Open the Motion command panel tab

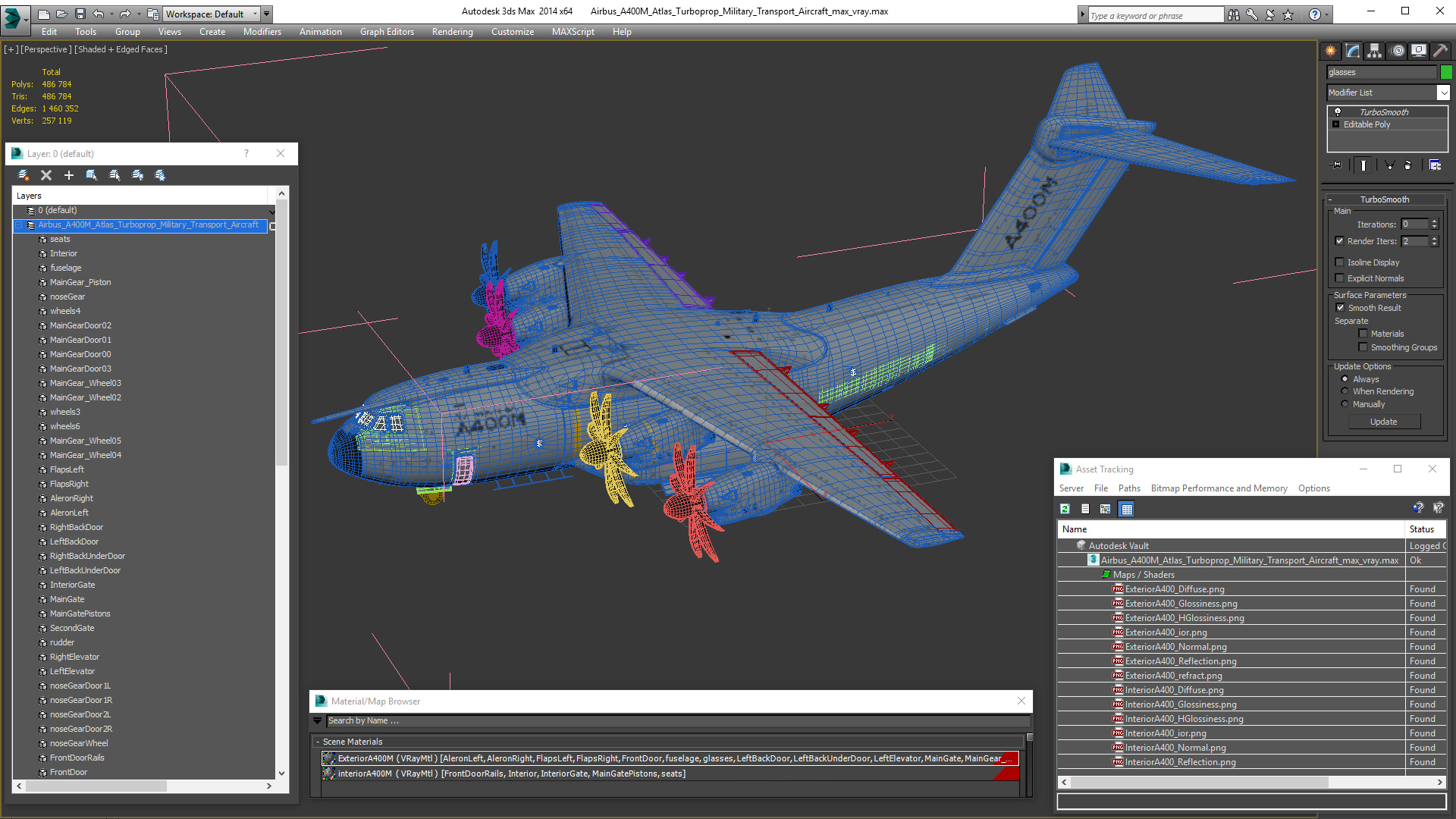click(x=1398, y=51)
